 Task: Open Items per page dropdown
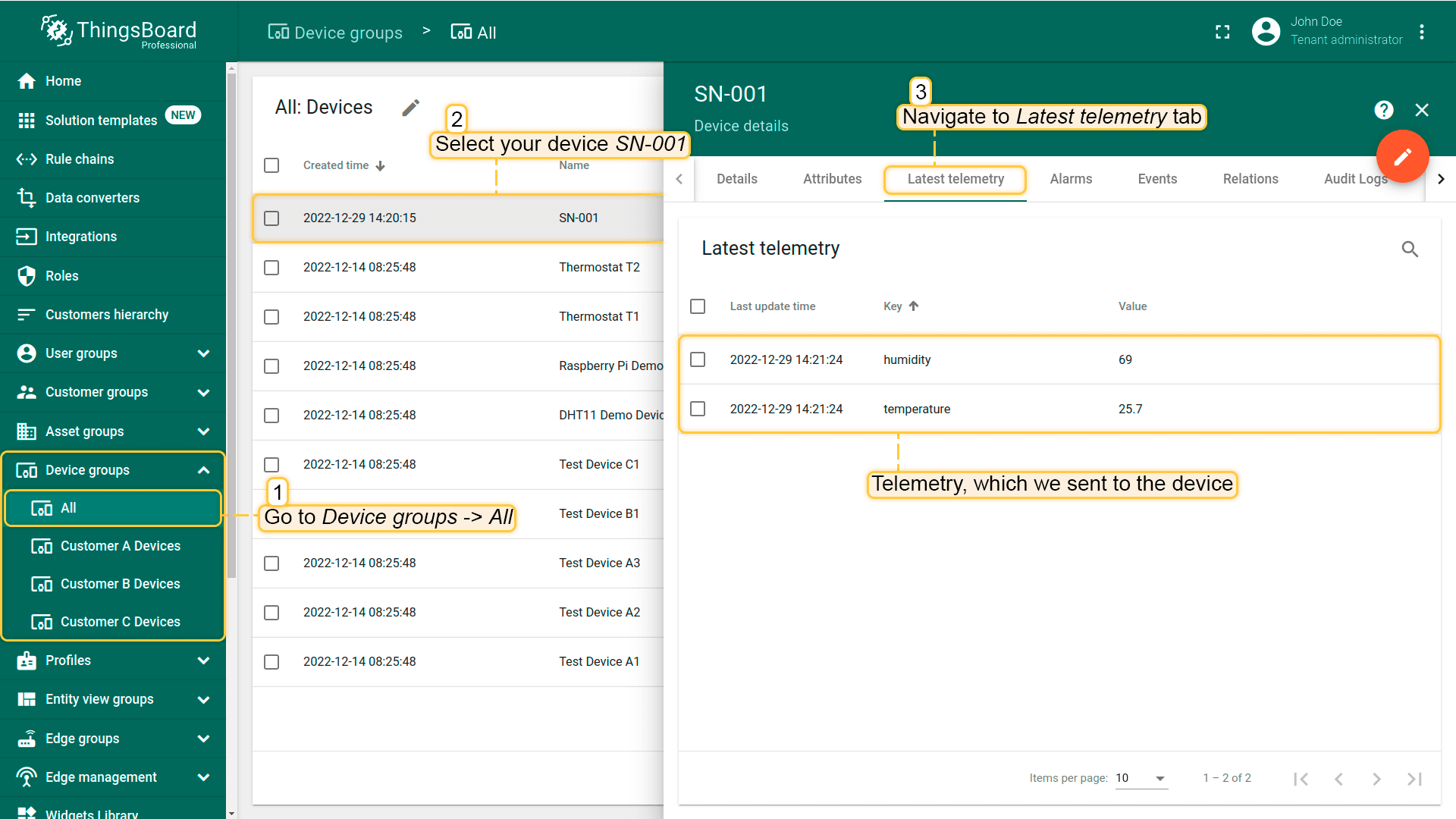1141,779
